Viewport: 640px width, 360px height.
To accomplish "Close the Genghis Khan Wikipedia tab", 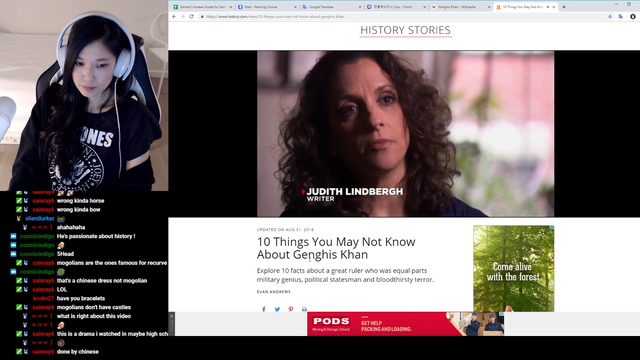I will coord(489,7).
